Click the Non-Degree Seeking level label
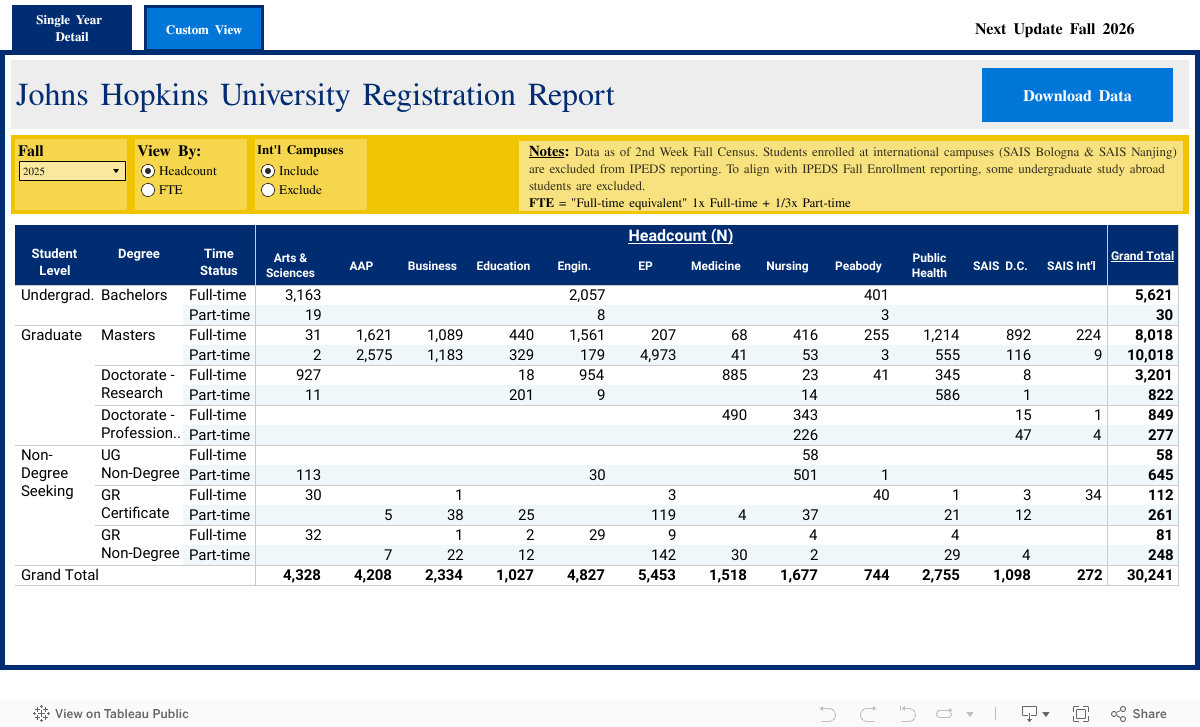The height and width of the screenshot is (727, 1200). pos(47,473)
